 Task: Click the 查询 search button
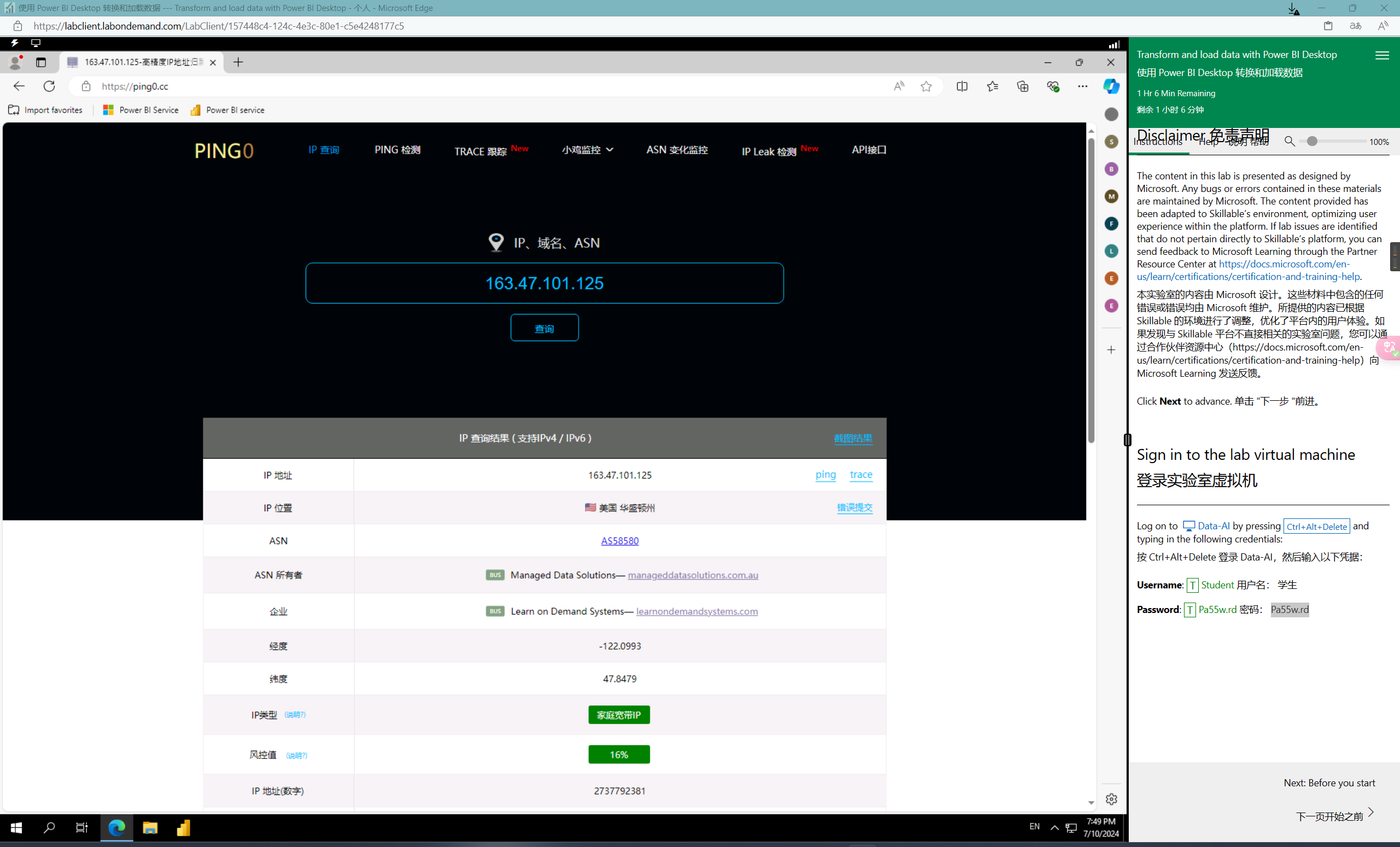[544, 328]
